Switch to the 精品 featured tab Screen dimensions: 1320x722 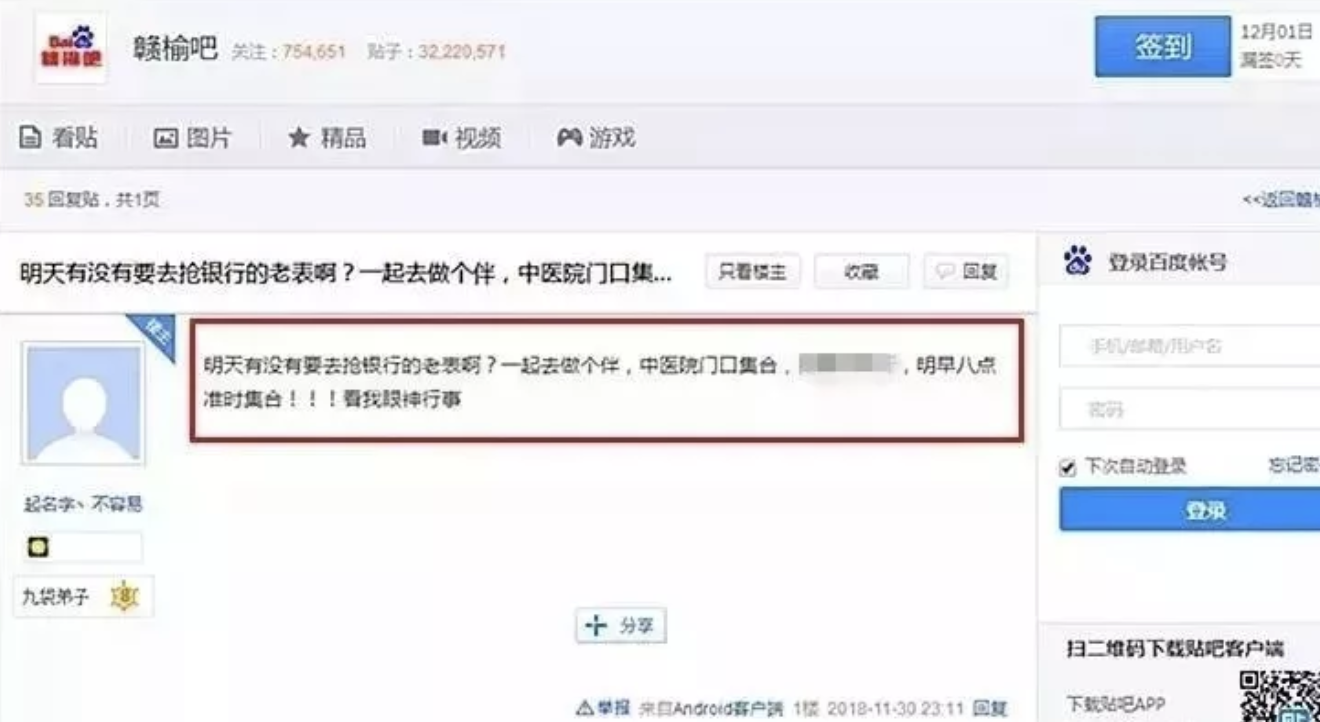pos(327,138)
